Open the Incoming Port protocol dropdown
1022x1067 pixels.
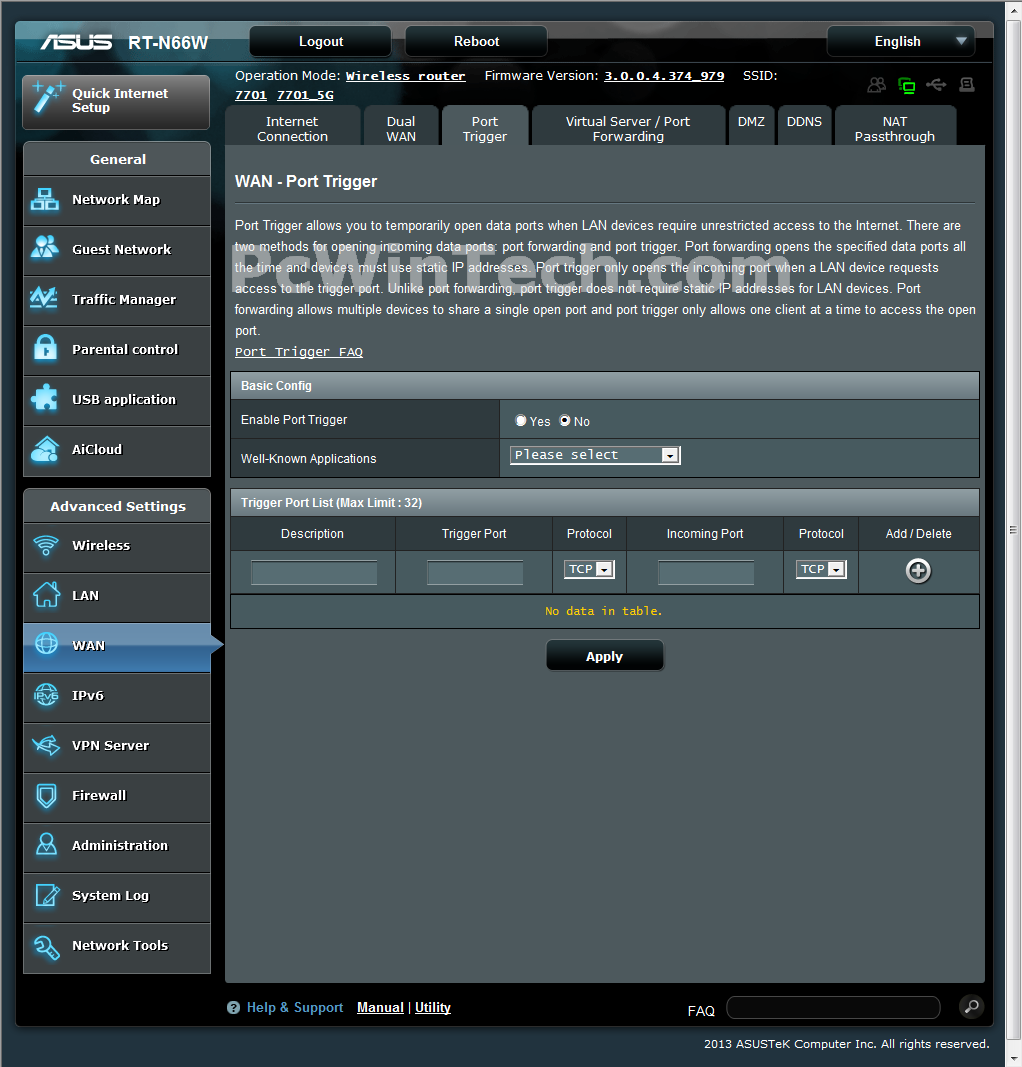coord(821,569)
